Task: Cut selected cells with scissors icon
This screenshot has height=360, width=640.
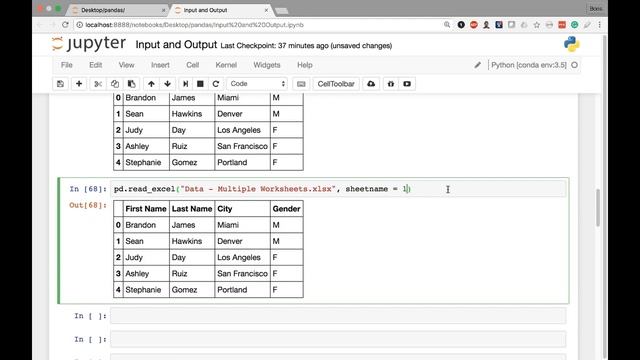Action: [x=98, y=84]
